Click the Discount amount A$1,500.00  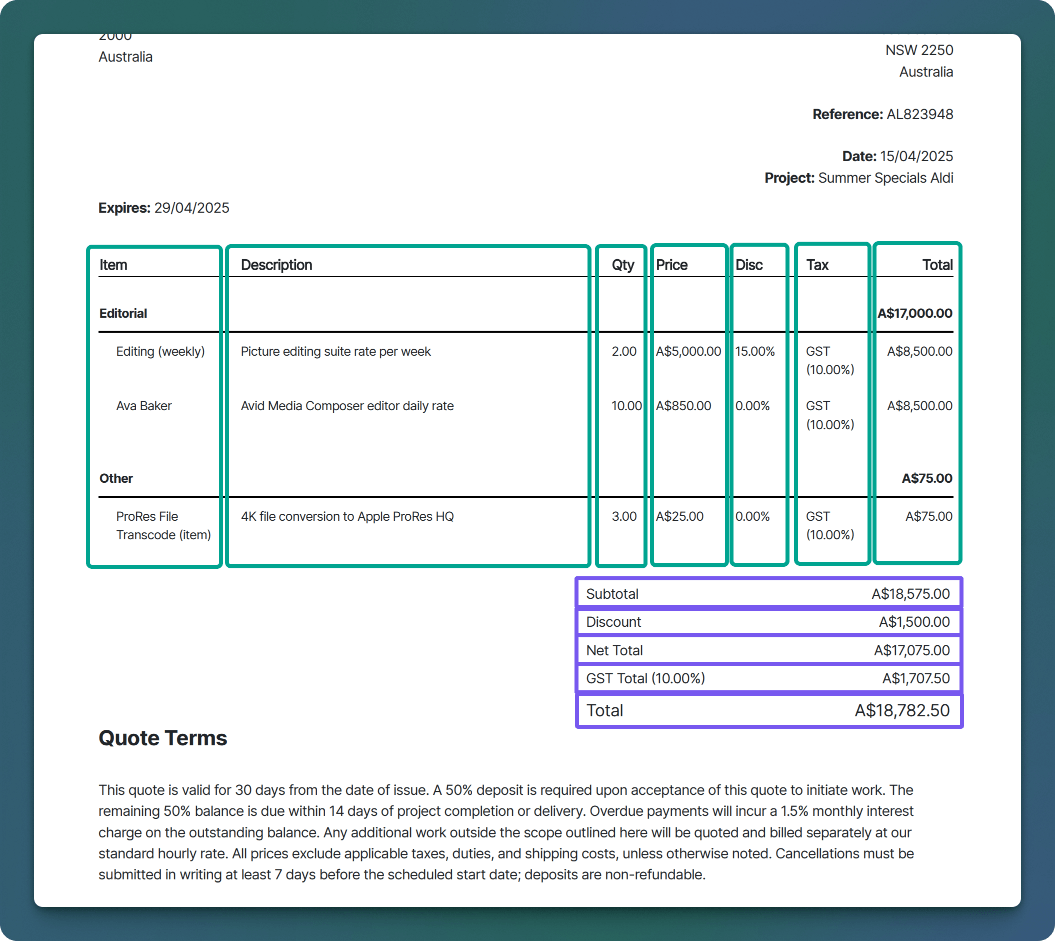tap(914, 622)
